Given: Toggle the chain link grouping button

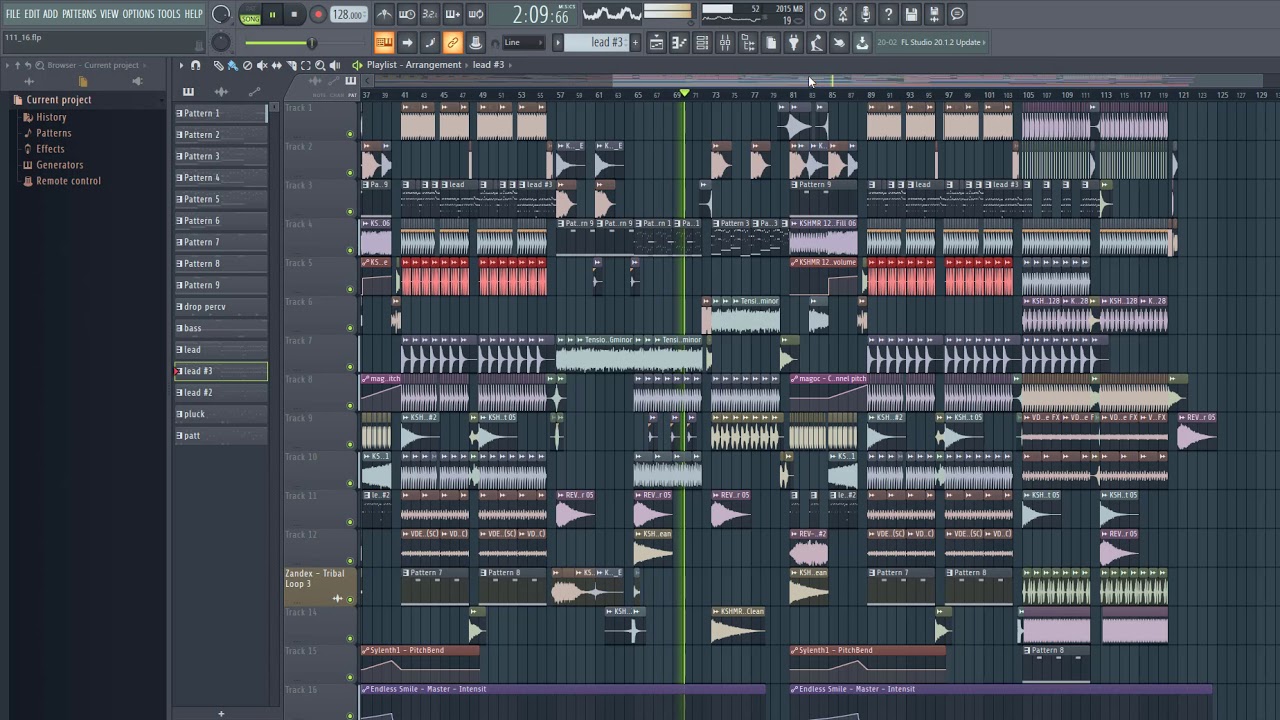Looking at the screenshot, I should [x=453, y=42].
